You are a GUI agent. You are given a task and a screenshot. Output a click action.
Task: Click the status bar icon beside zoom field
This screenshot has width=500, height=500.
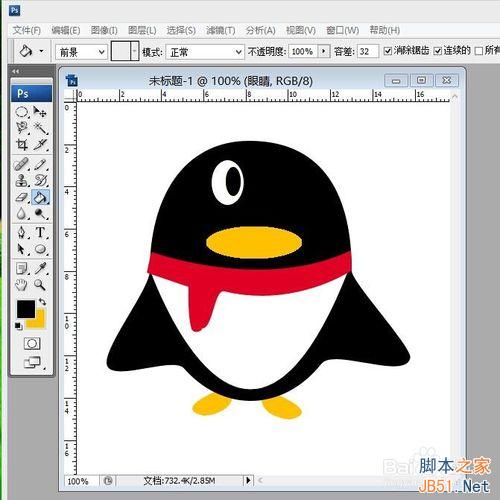pyautogui.click(x=108, y=481)
